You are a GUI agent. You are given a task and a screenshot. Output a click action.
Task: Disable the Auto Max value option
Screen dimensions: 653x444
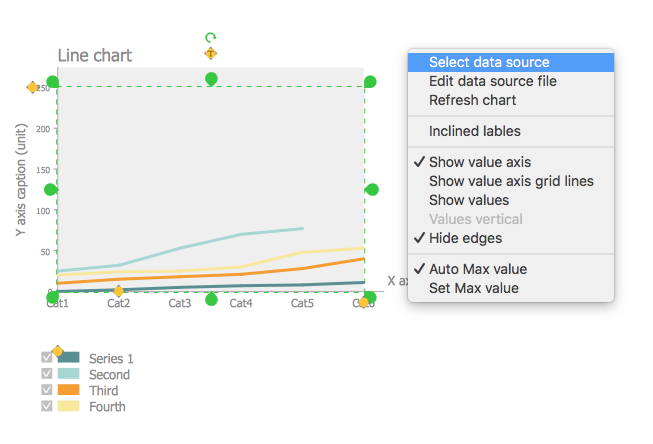[477, 269]
